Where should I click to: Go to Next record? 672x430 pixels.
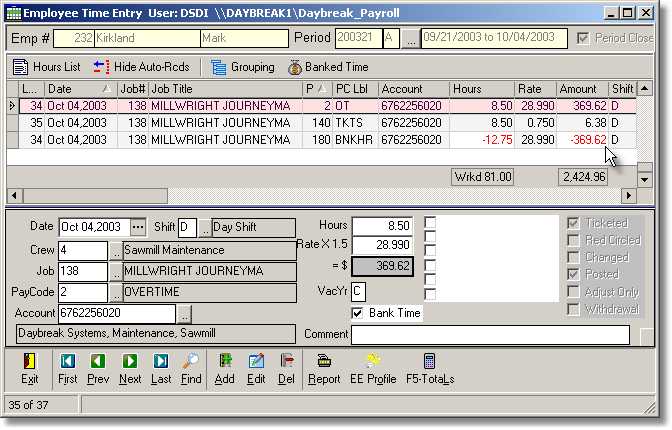click(x=130, y=369)
